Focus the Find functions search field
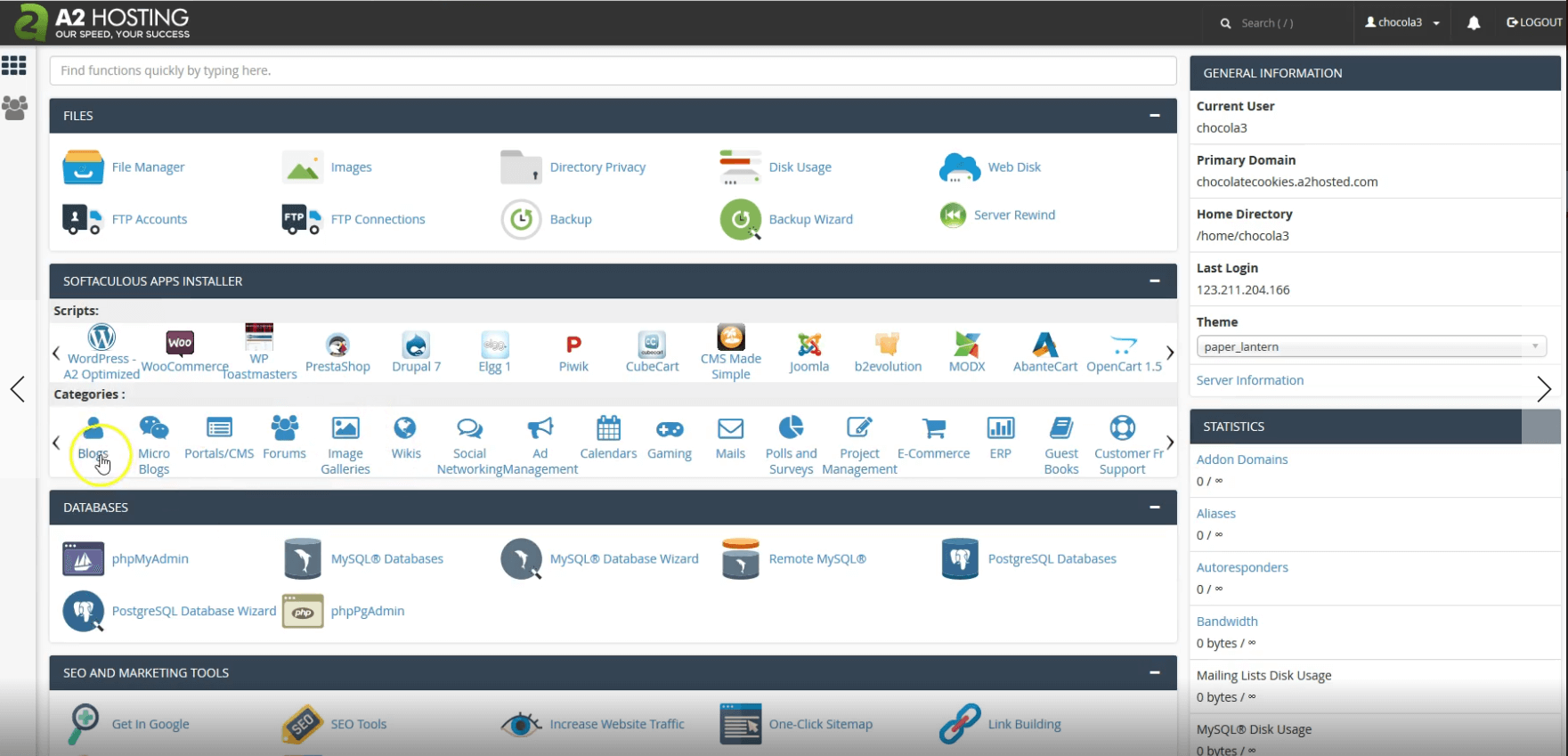 (613, 70)
